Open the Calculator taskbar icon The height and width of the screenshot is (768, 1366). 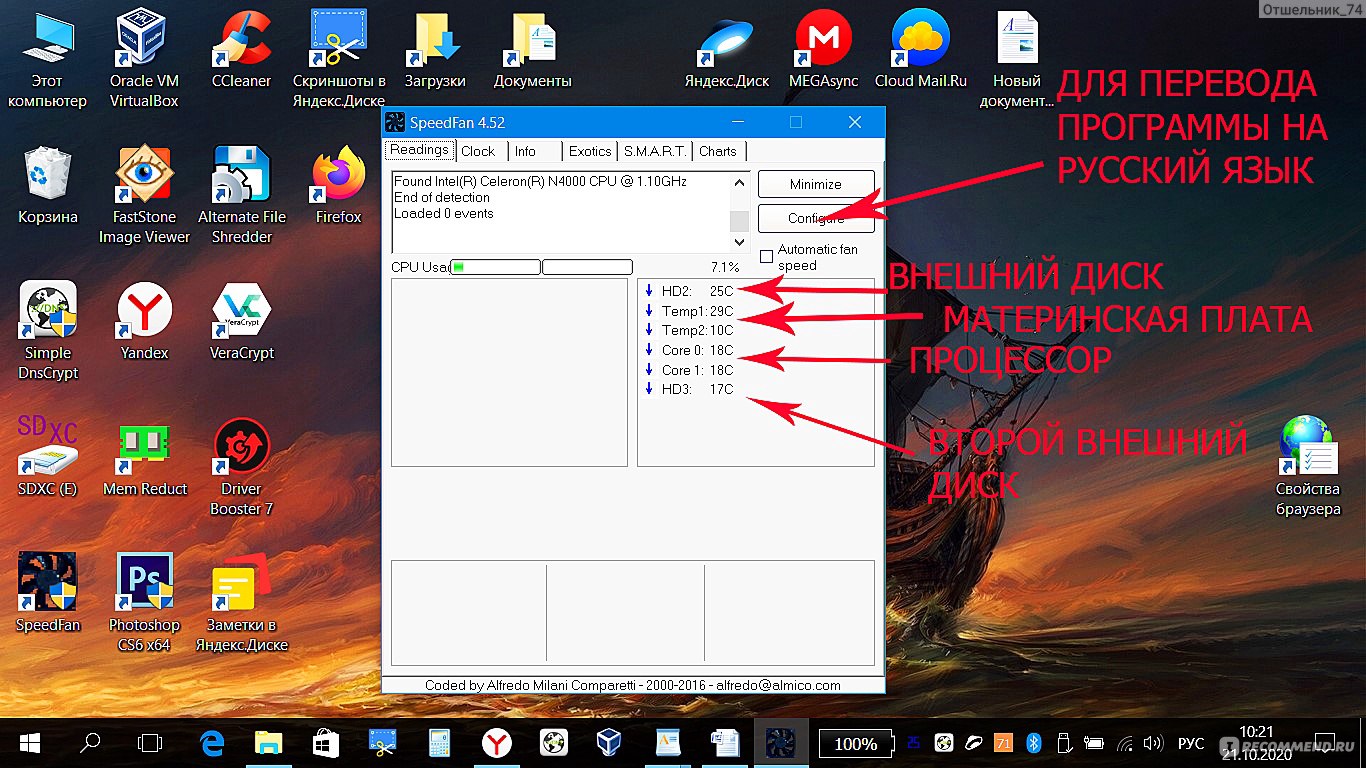(440, 743)
